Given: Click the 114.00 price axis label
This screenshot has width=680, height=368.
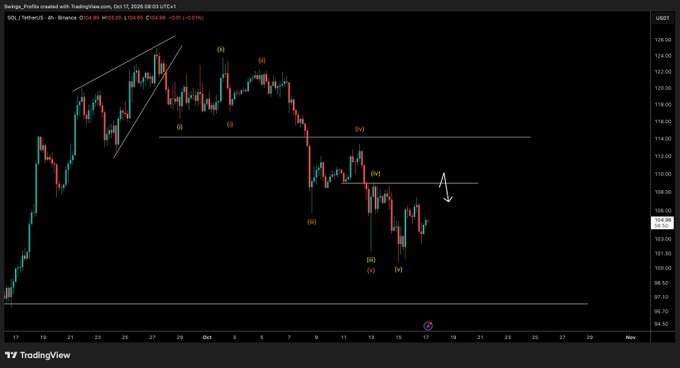Looking at the screenshot, I should click(x=663, y=139).
